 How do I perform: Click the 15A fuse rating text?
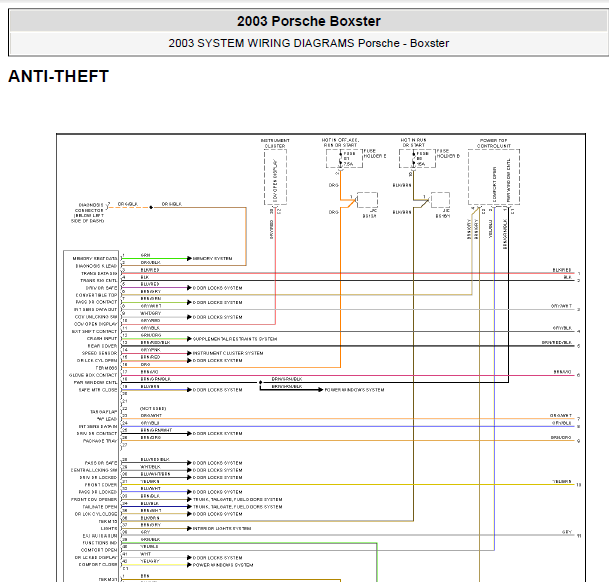tap(421, 164)
